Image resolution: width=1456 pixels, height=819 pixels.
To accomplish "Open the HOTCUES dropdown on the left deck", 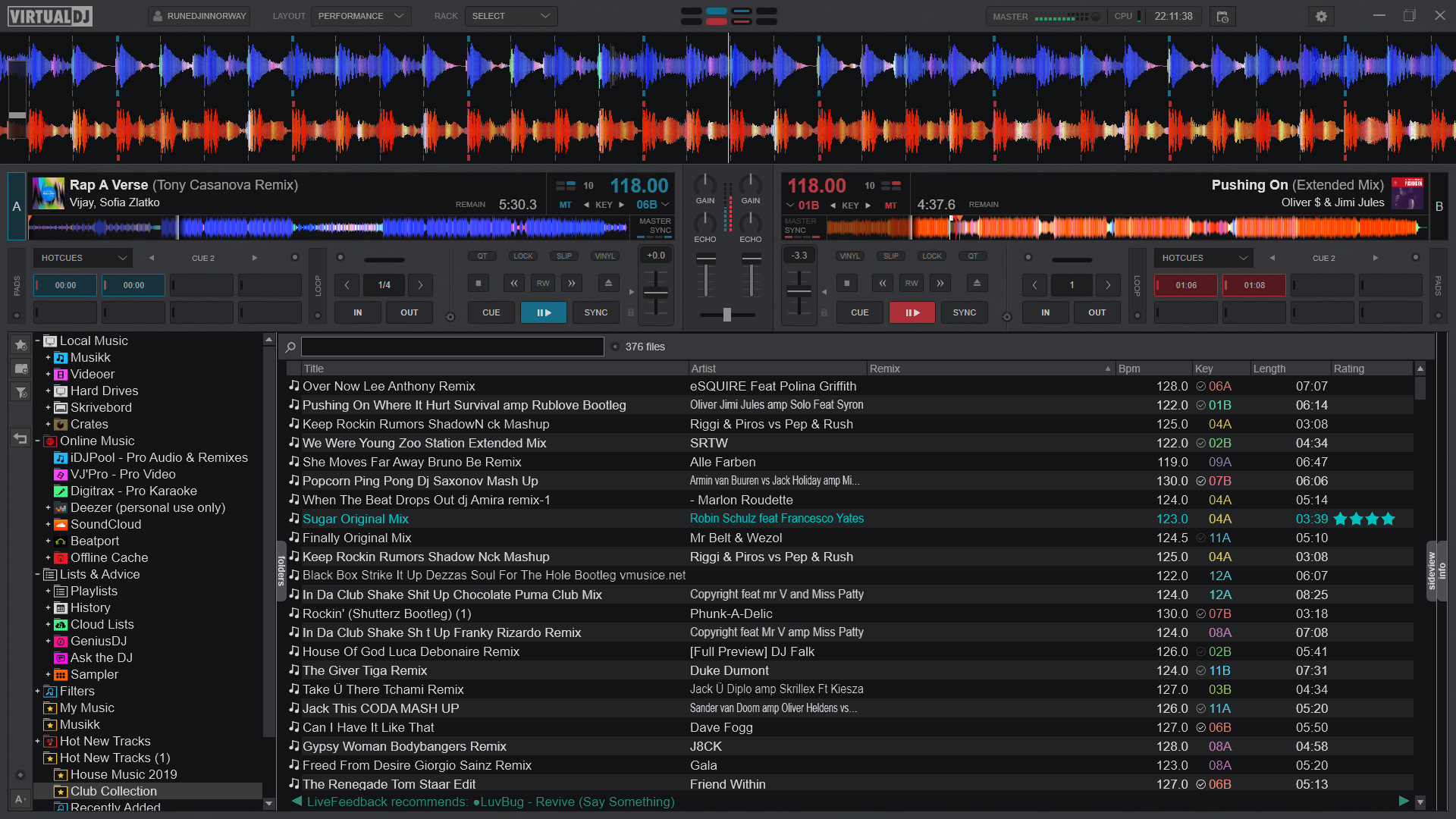I will (x=82, y=258).
